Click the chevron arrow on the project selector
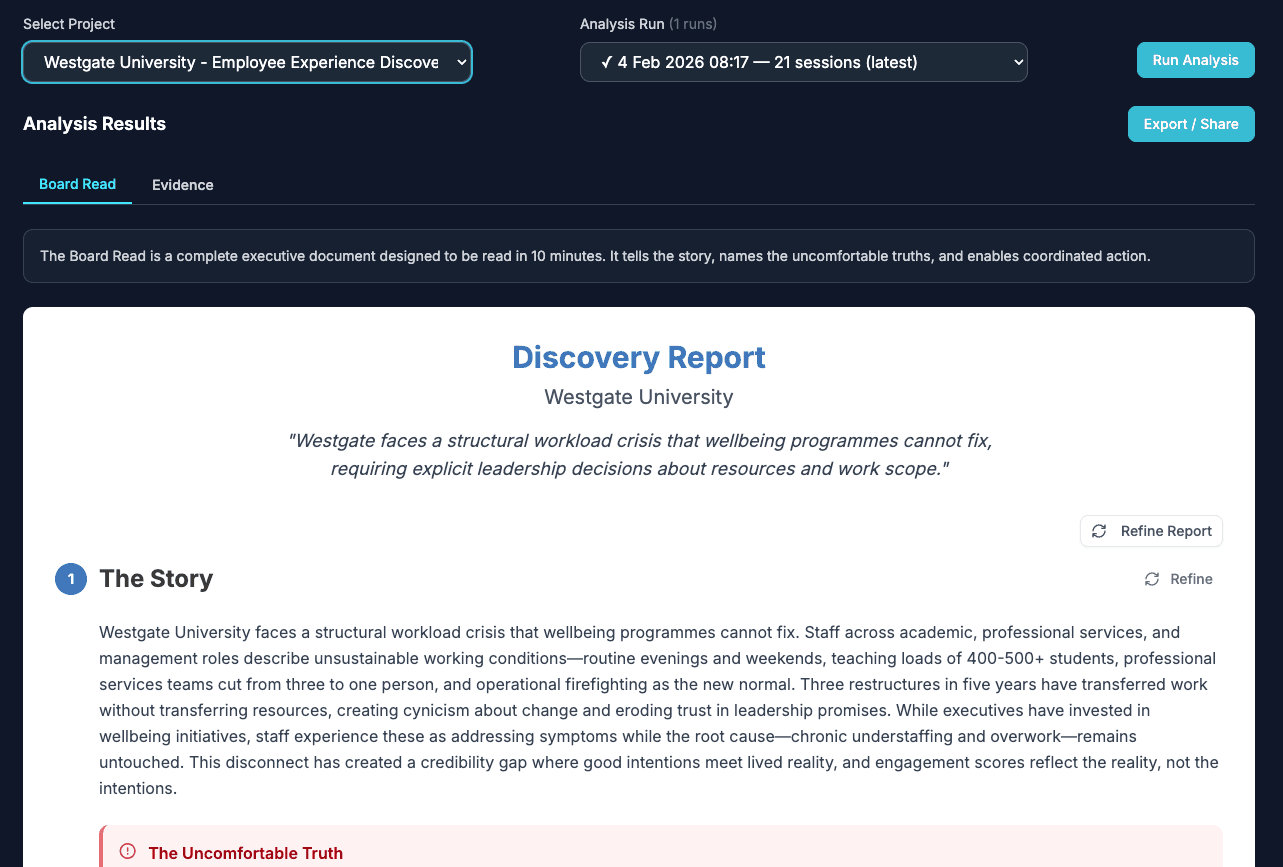Viewport: 1283px width, 867px height. (461, 62)
